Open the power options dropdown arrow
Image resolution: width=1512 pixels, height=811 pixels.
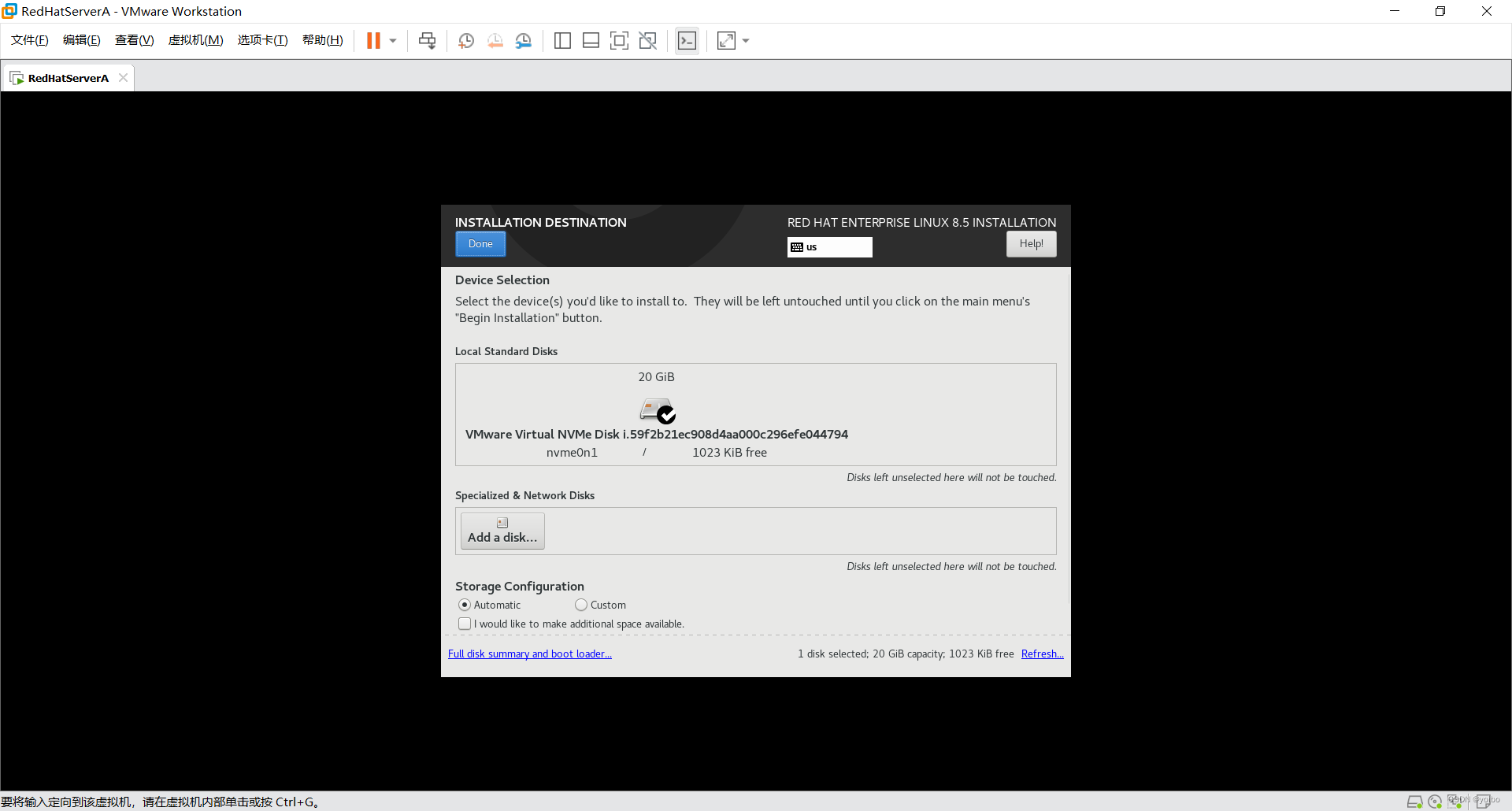pyautogui.click(x=393, y=41)
